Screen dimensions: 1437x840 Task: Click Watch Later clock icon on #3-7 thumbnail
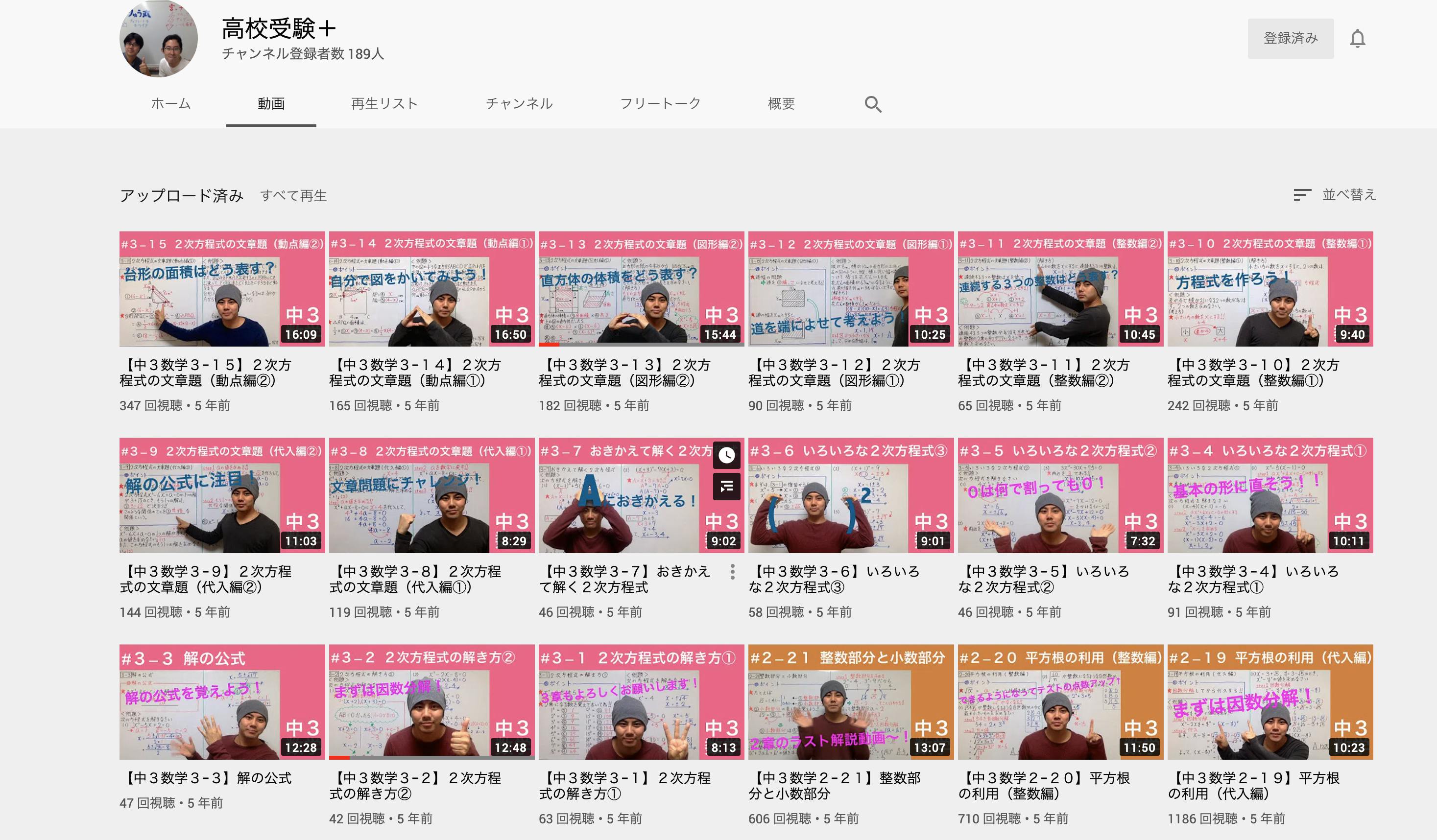point(726,455)
